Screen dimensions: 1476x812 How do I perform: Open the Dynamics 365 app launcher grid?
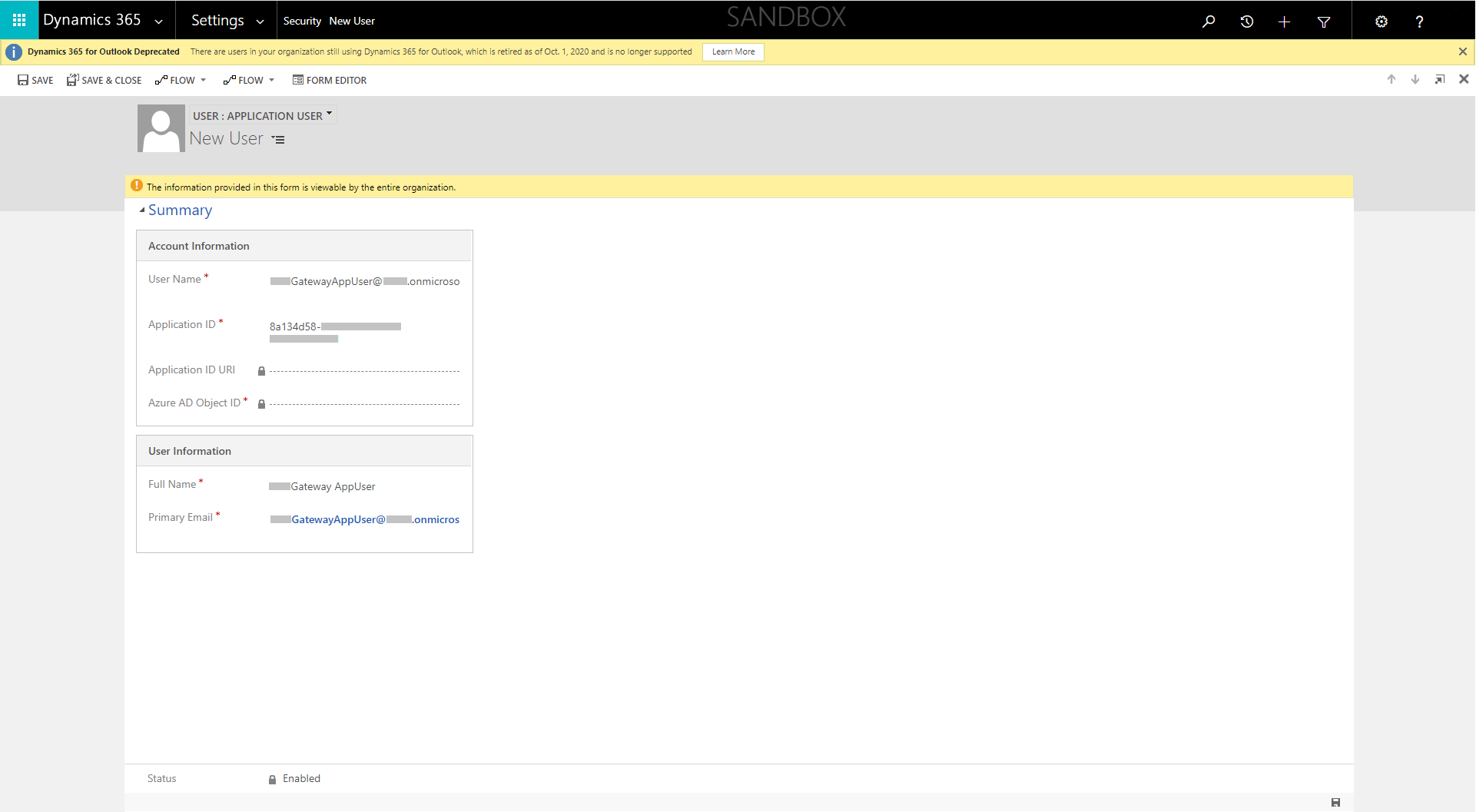point(19,20)
